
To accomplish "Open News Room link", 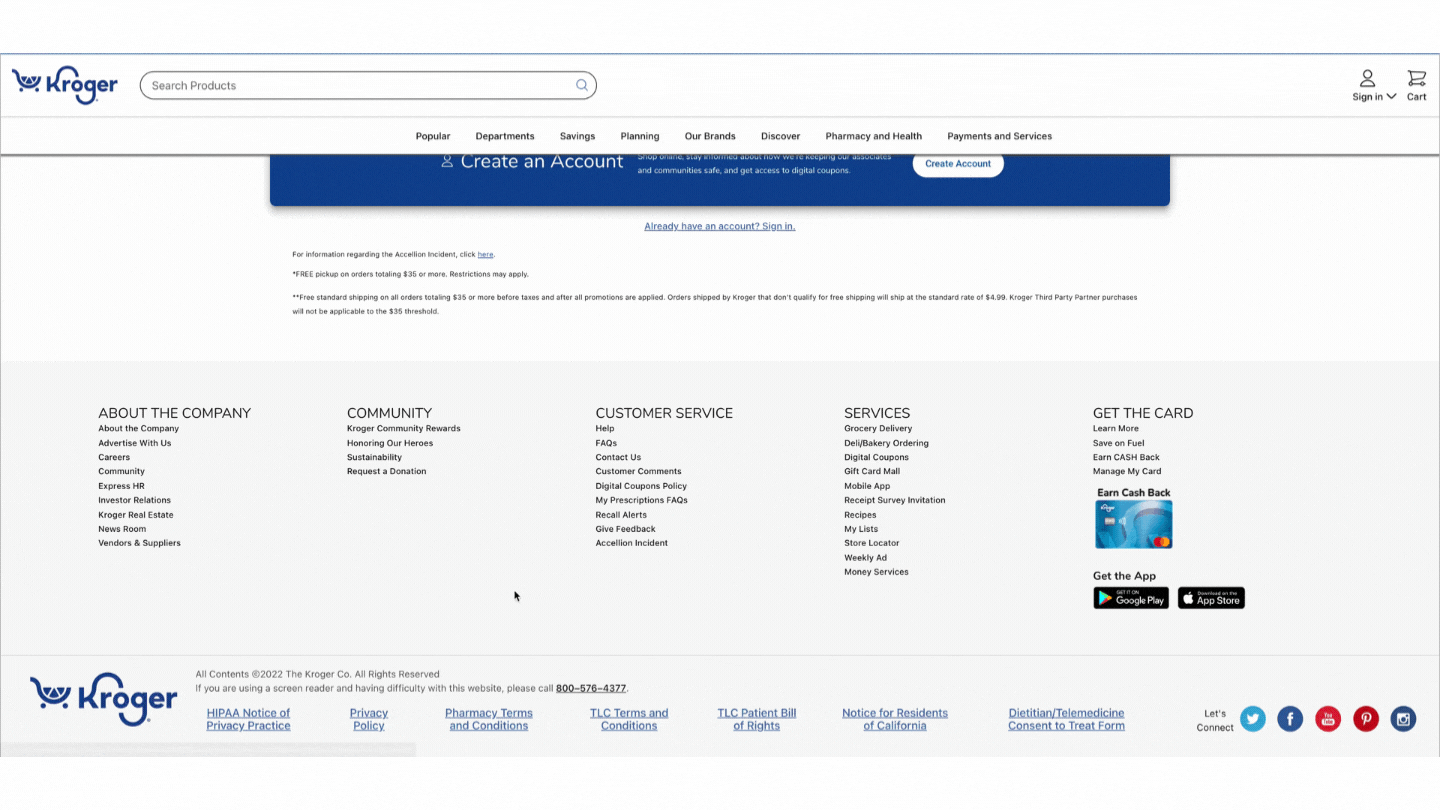I will coord(122,529).
